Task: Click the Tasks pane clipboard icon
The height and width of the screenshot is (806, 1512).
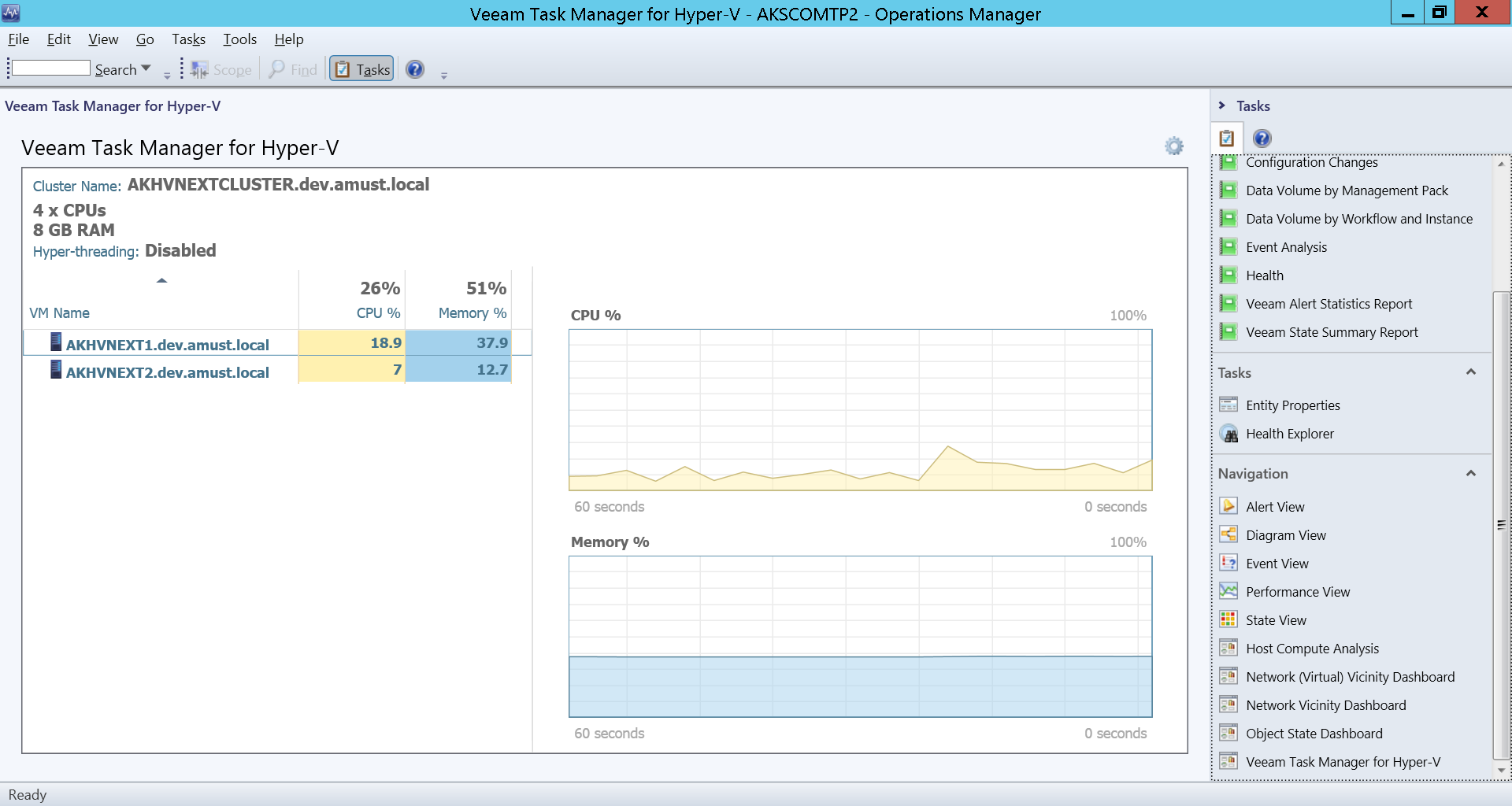Action: 1227,139
